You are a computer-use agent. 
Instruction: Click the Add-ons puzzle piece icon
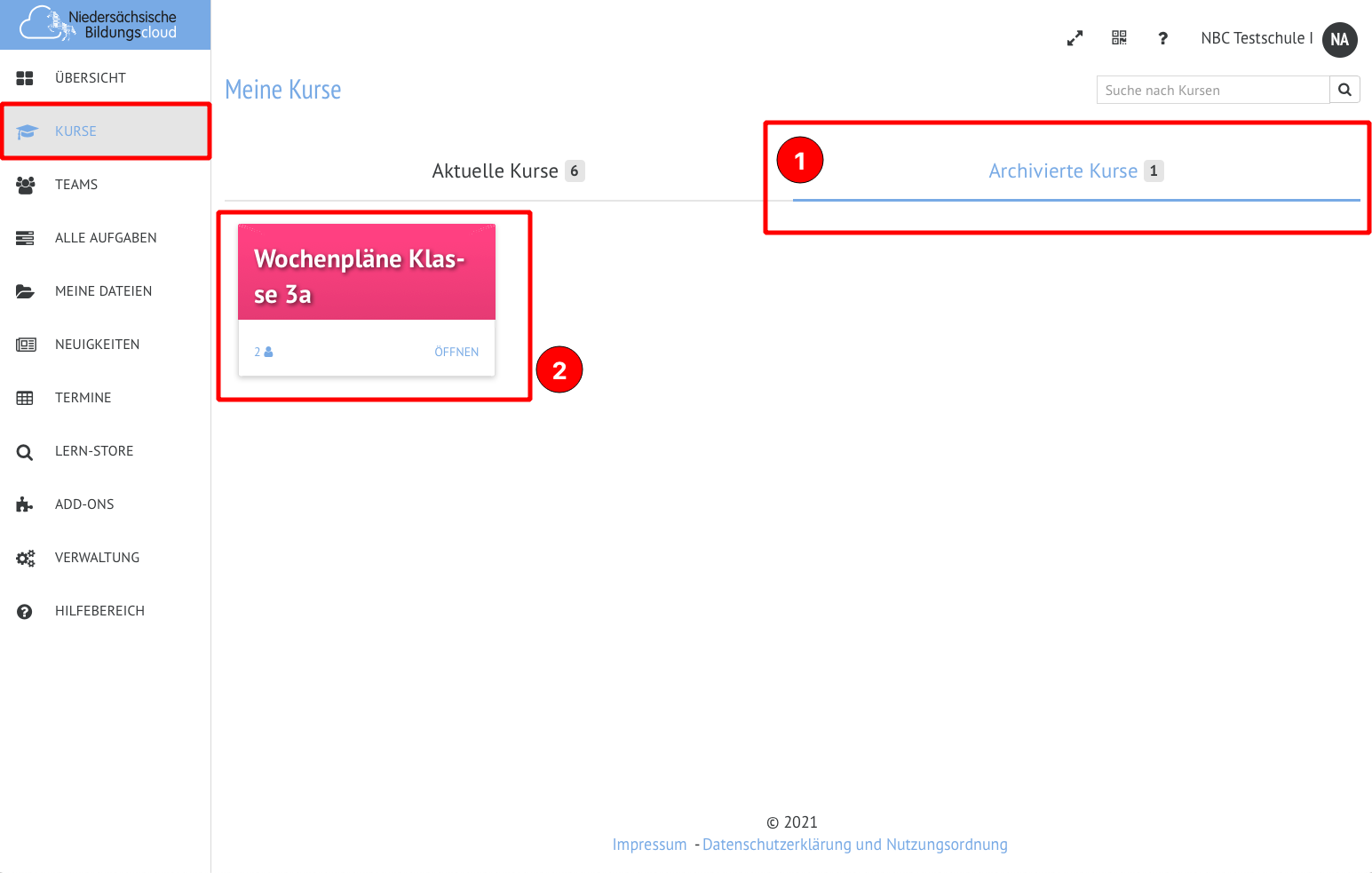pyautogui.click(x=25, y=504)
